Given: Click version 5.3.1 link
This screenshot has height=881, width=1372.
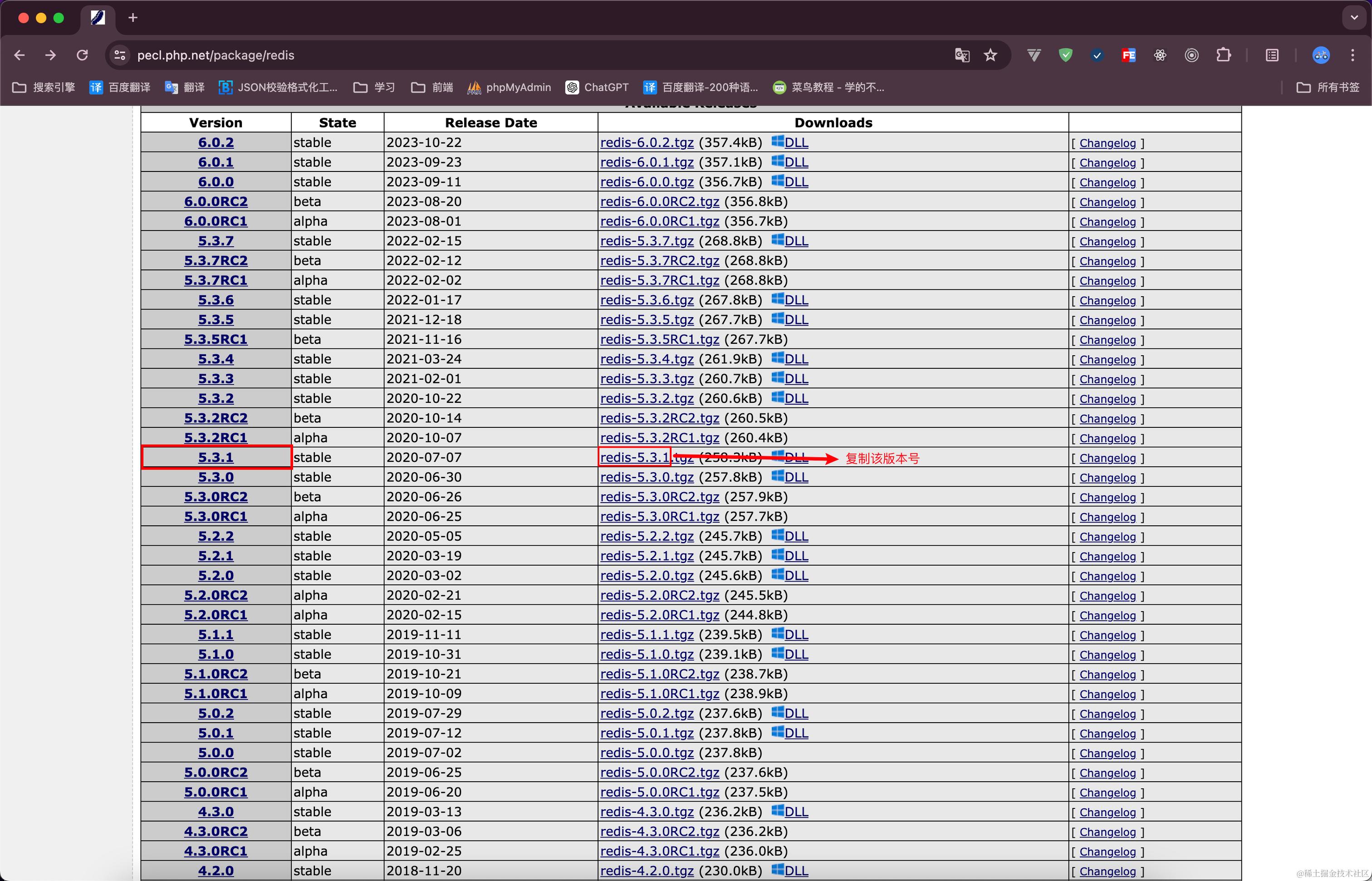Looking at the screenshot, I should 216,457.
